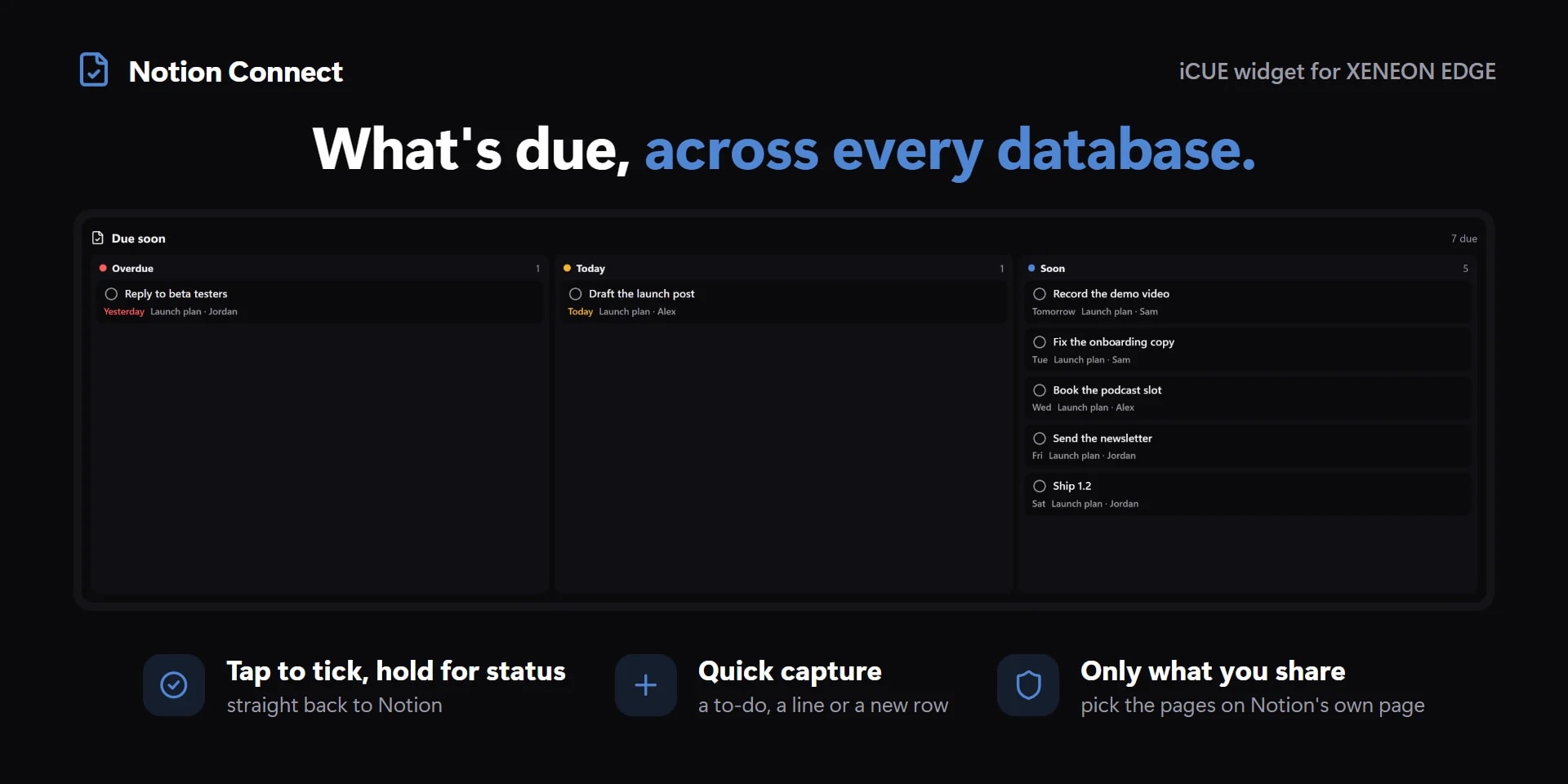Click the iCUE widget for XENEON EDGE text

pos(1337,72)
